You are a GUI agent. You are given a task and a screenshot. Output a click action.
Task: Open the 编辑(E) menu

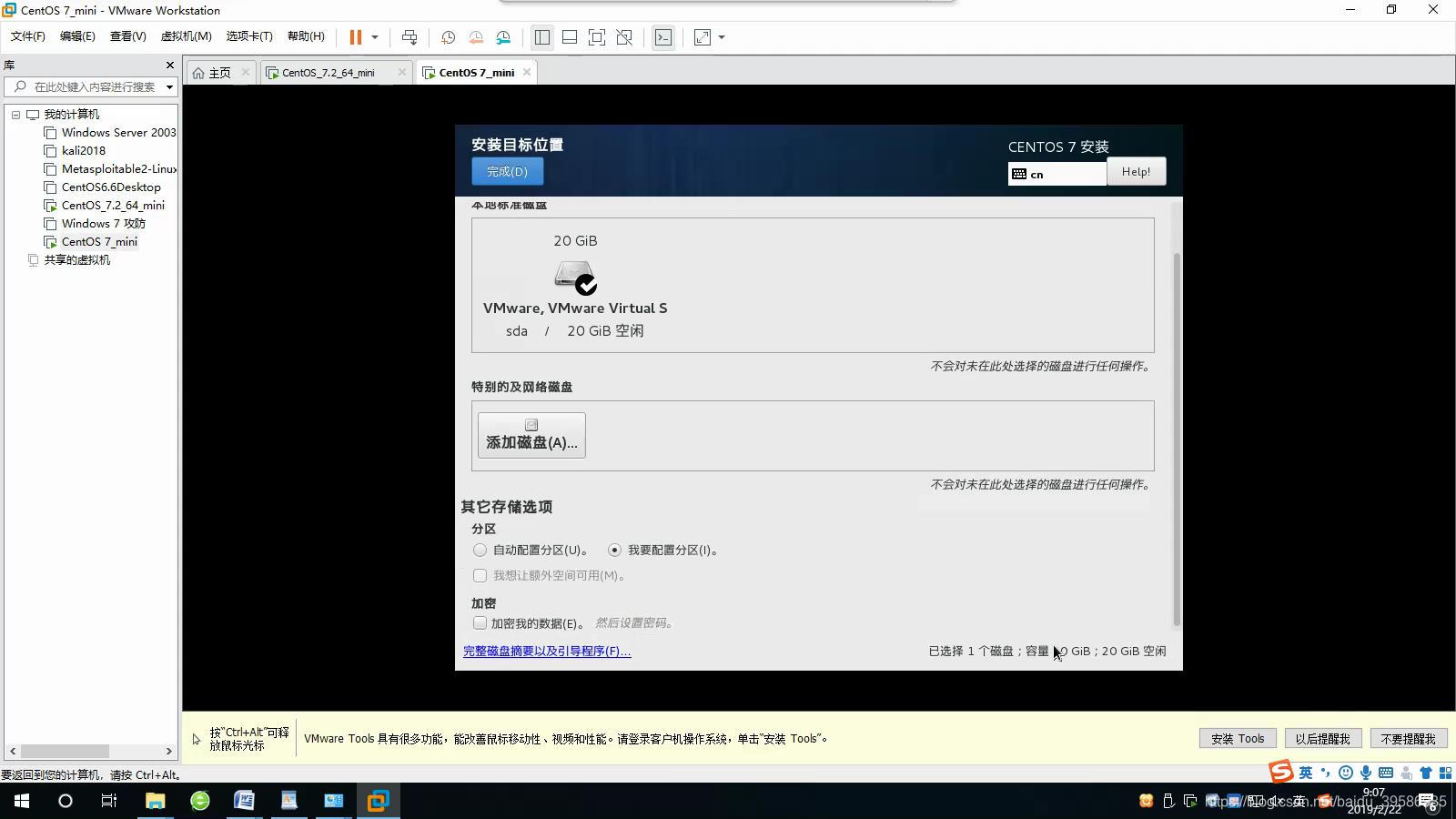(x=77, y=36)
